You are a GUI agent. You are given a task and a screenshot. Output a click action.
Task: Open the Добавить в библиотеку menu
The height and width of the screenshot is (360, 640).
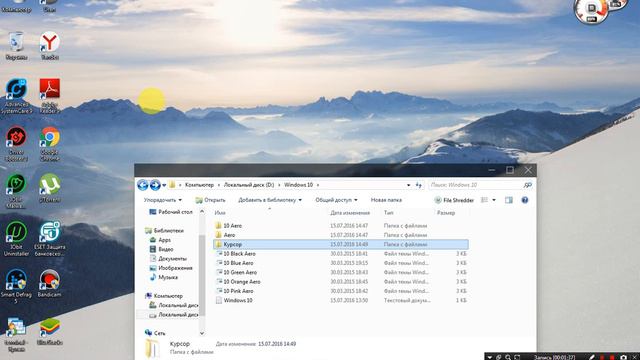[x=270, y=200]
